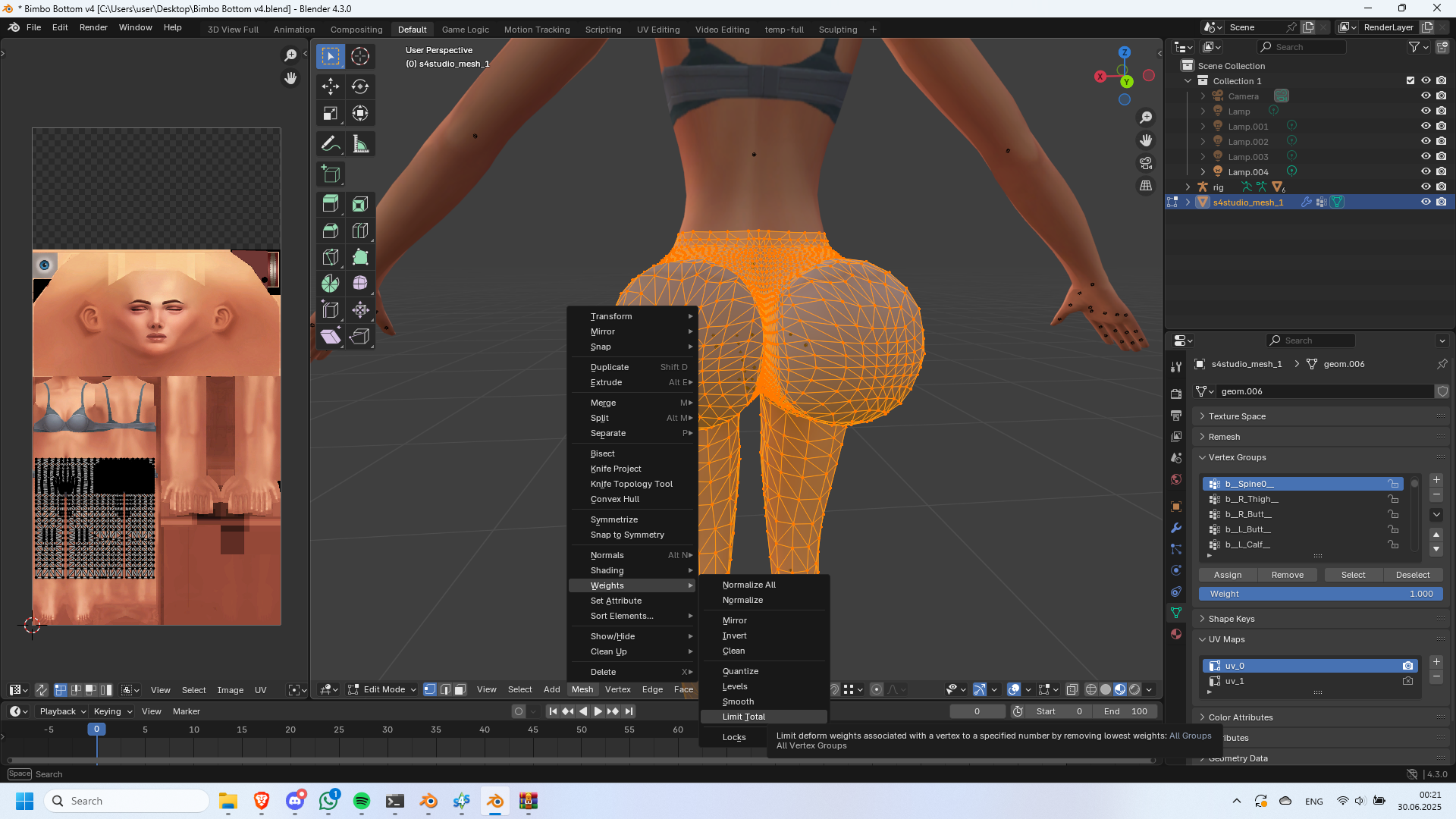Click the Remove vertex group button

[x=1288, y=575]
